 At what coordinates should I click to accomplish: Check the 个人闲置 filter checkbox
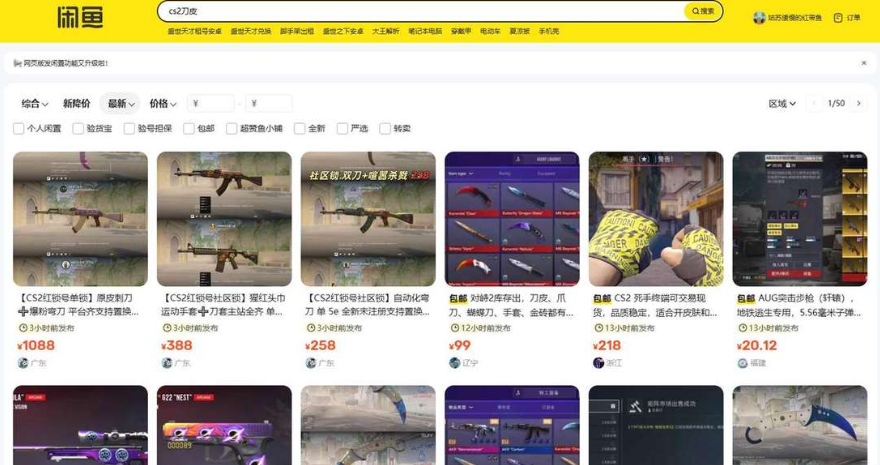click(x=19, y=128)
